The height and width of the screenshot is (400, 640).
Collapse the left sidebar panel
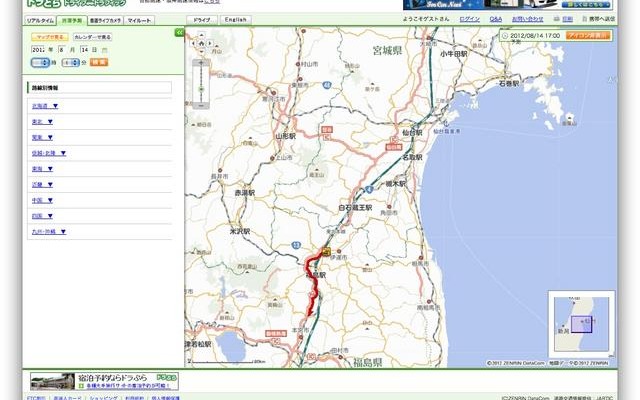179,33
